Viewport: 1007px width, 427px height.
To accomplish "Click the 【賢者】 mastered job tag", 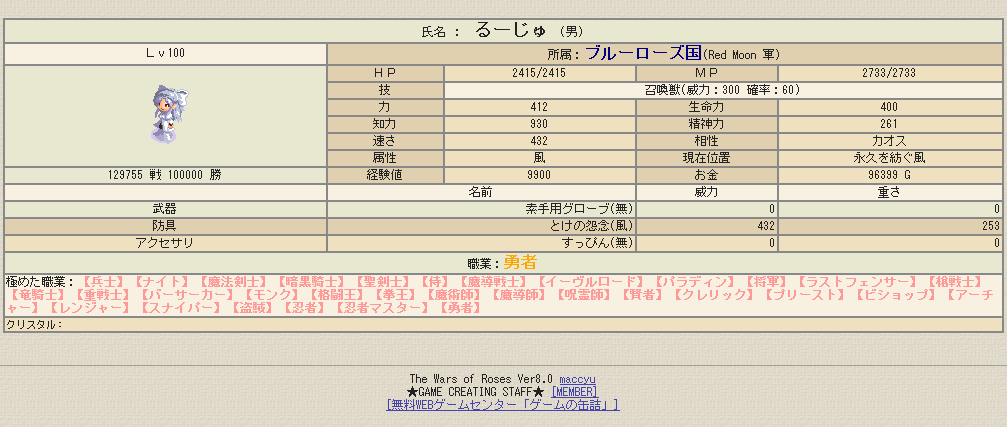I will pos(643,295).
